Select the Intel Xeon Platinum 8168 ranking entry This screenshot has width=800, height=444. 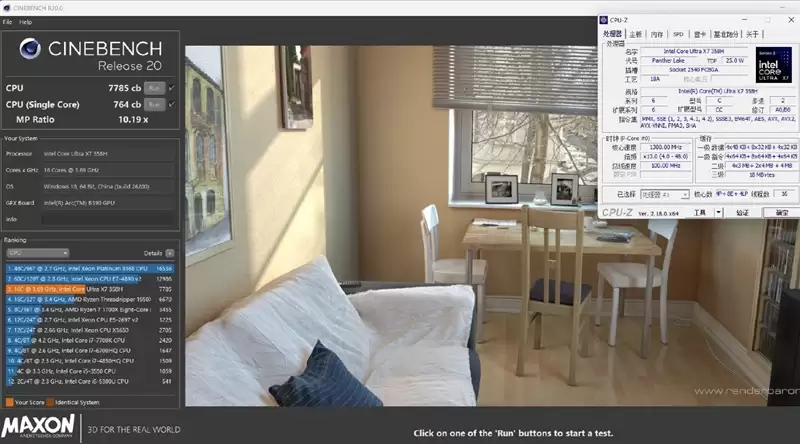pos(90,268)
